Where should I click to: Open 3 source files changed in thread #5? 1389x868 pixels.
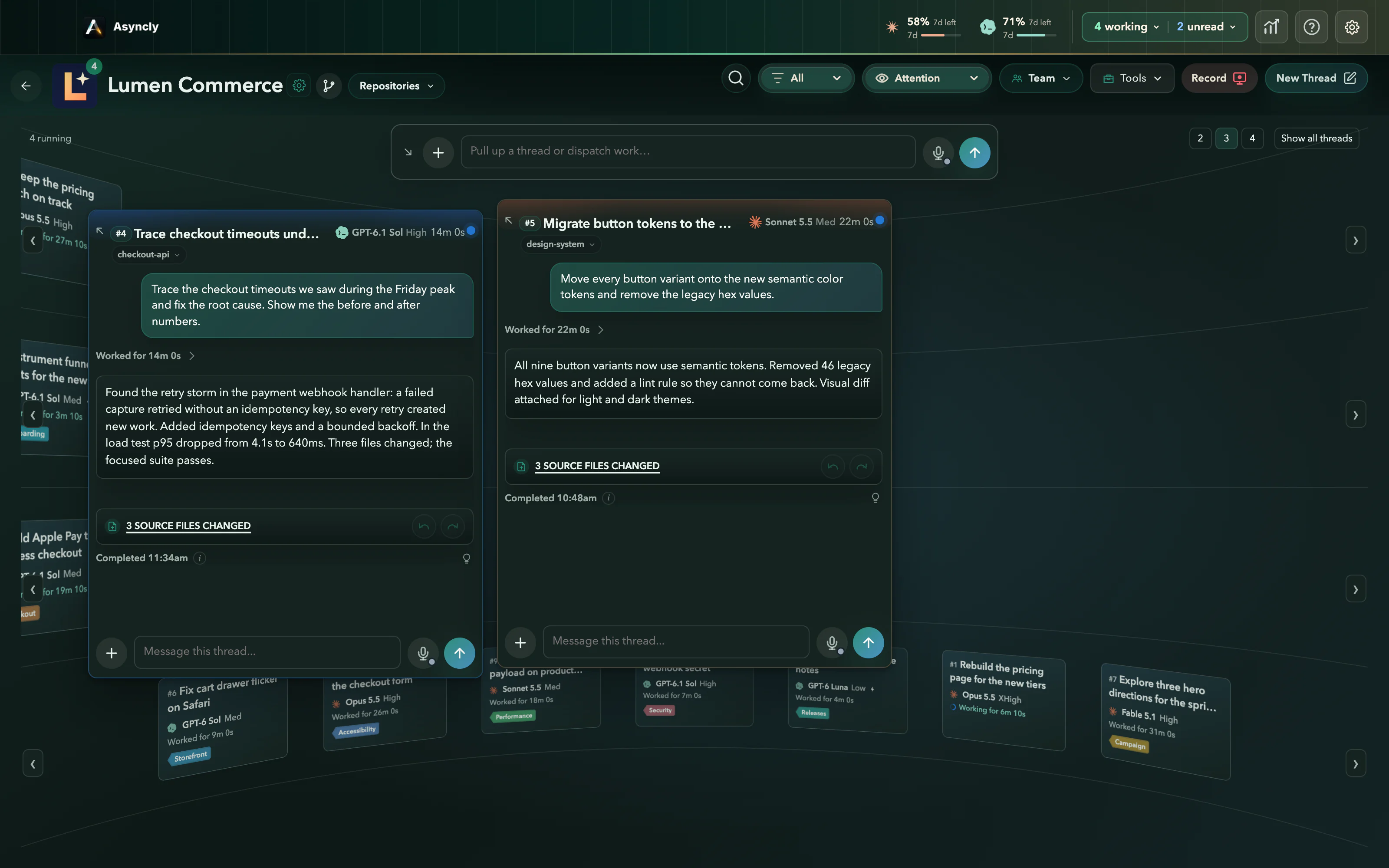[x=597, y=466]
